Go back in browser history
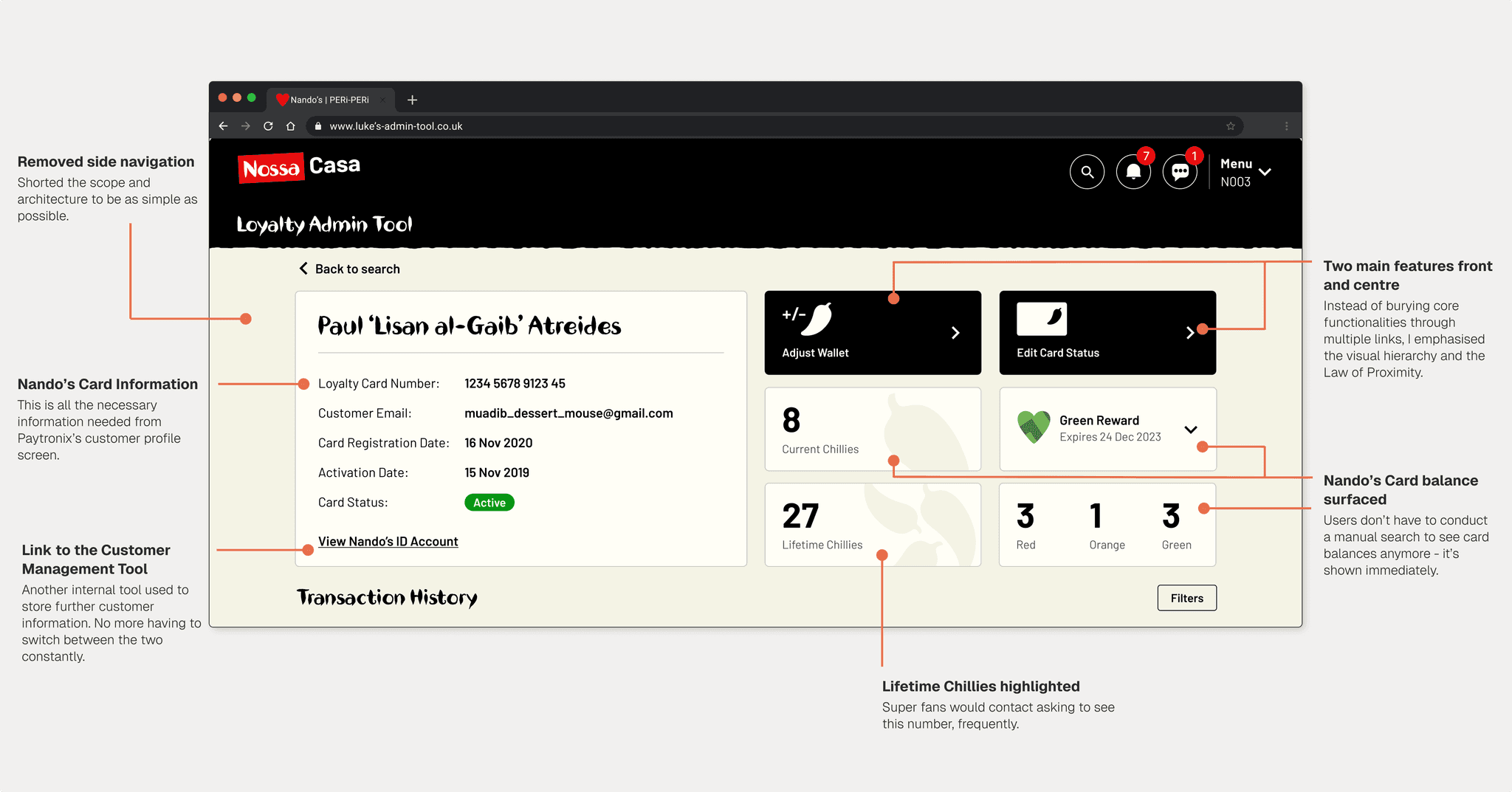The height and width of the screenshot is (792, 1512). coord(223,126)
